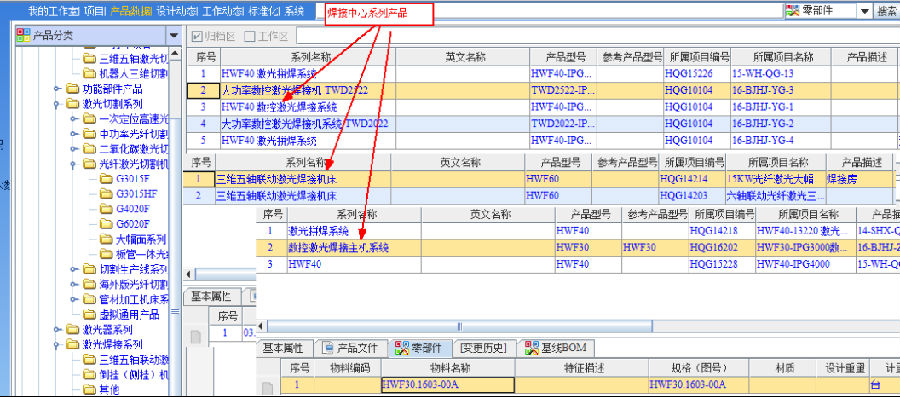Select row 激光拼焊系统 in front table
Viewport: 900px width, 397px height.
[578, 231]
